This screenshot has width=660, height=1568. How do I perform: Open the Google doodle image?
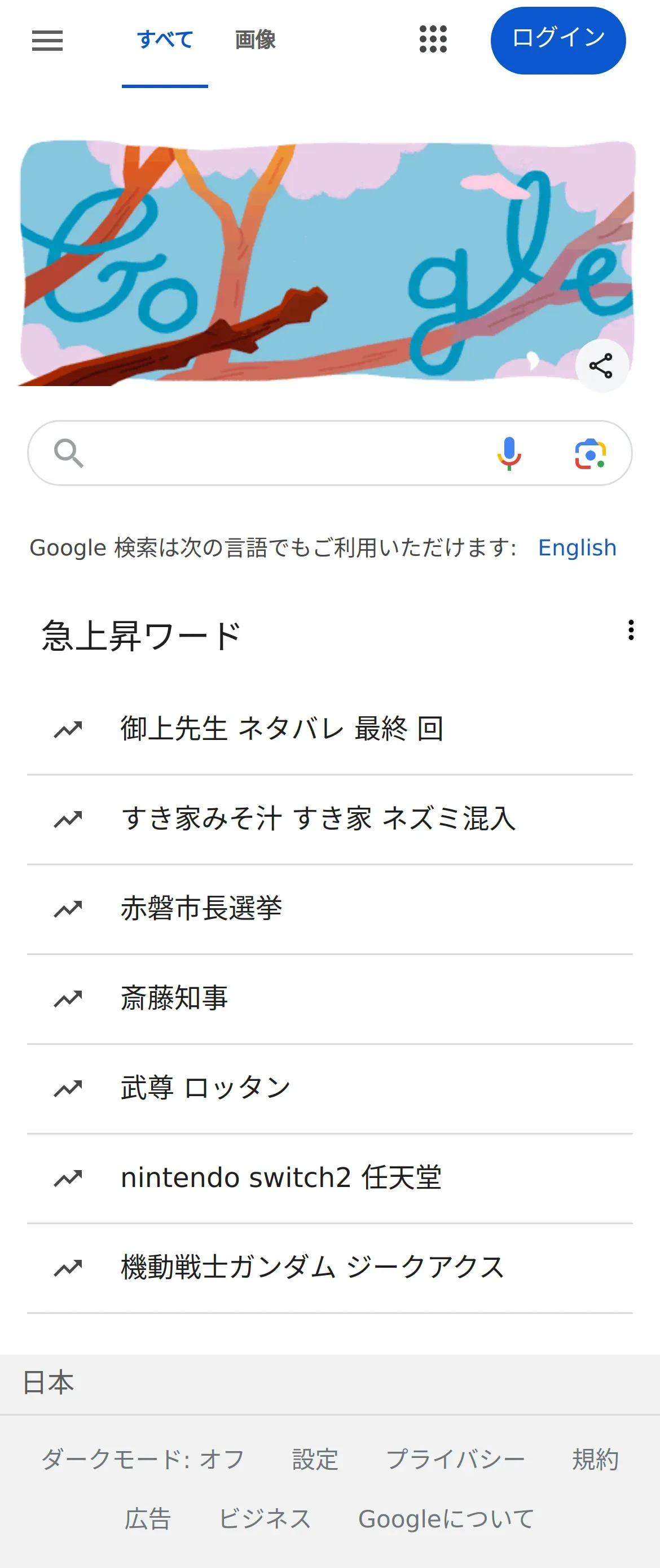[x=328, y=263]
